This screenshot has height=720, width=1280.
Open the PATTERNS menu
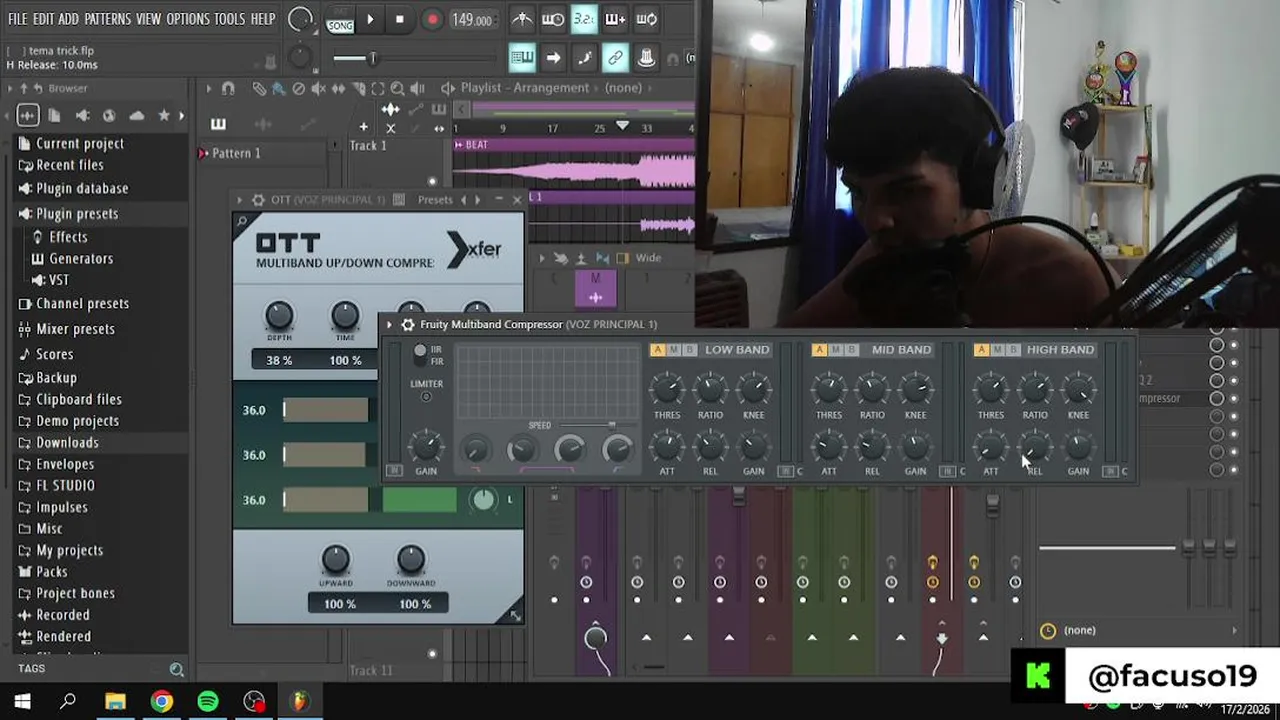107,19
